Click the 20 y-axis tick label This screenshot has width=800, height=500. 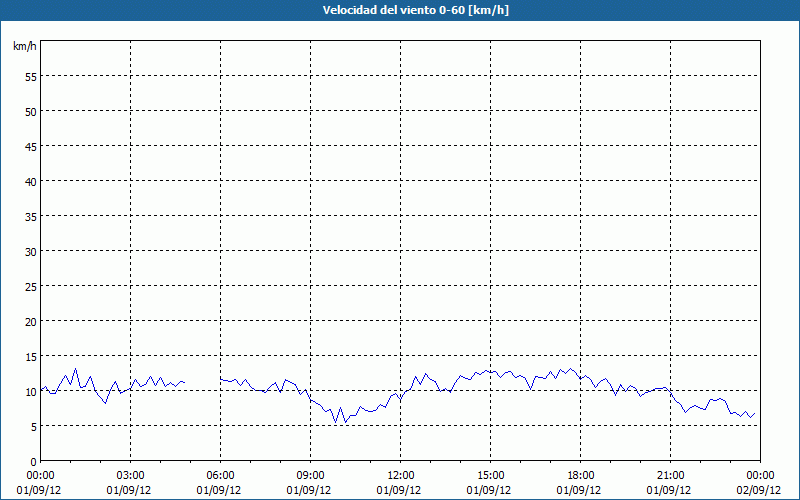(x=30, y=321)
